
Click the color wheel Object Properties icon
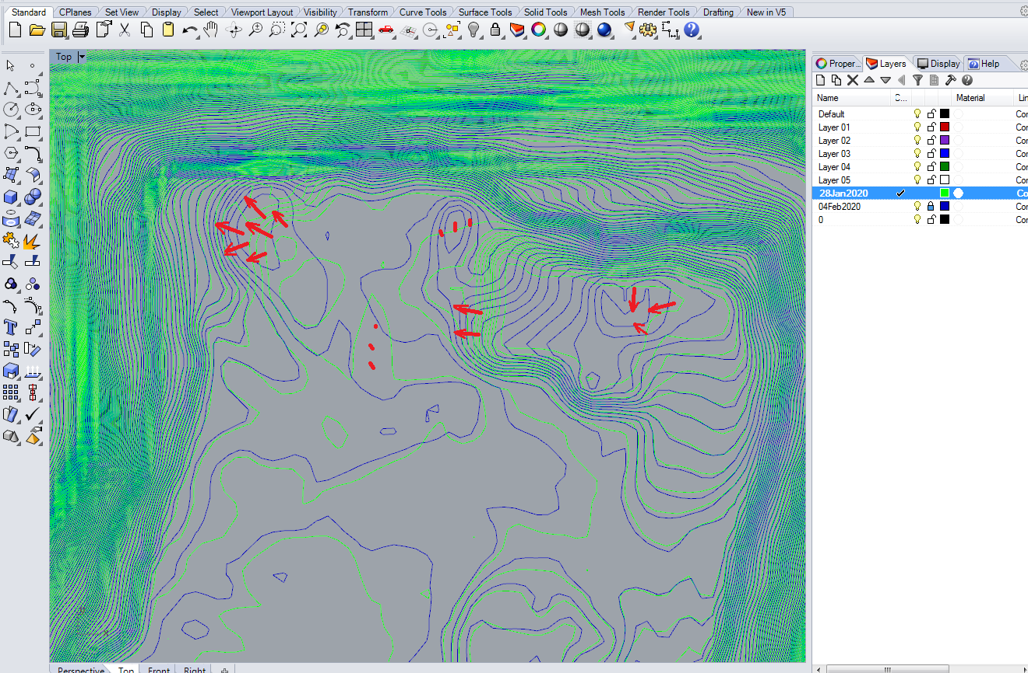click(538, 30)
